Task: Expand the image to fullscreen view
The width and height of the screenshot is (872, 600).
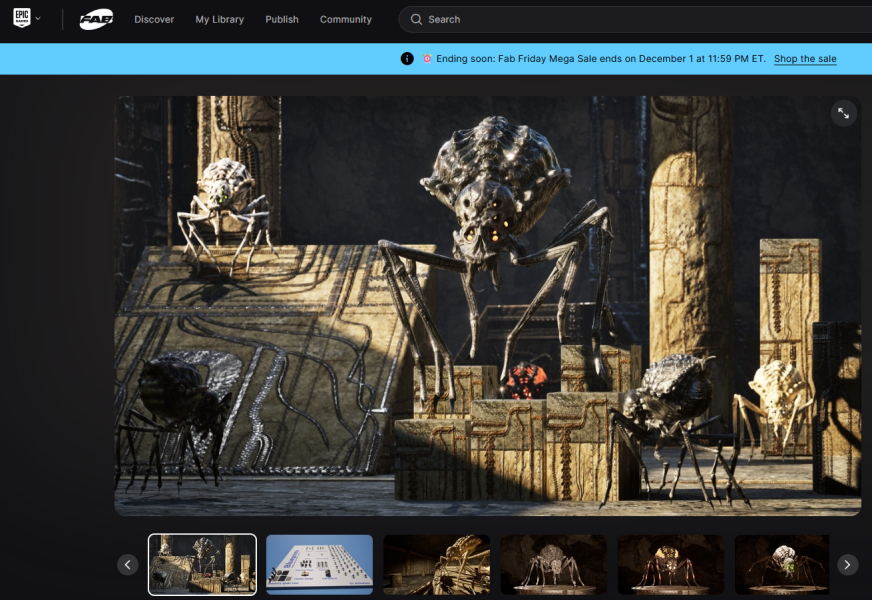Action: (844, 113)
